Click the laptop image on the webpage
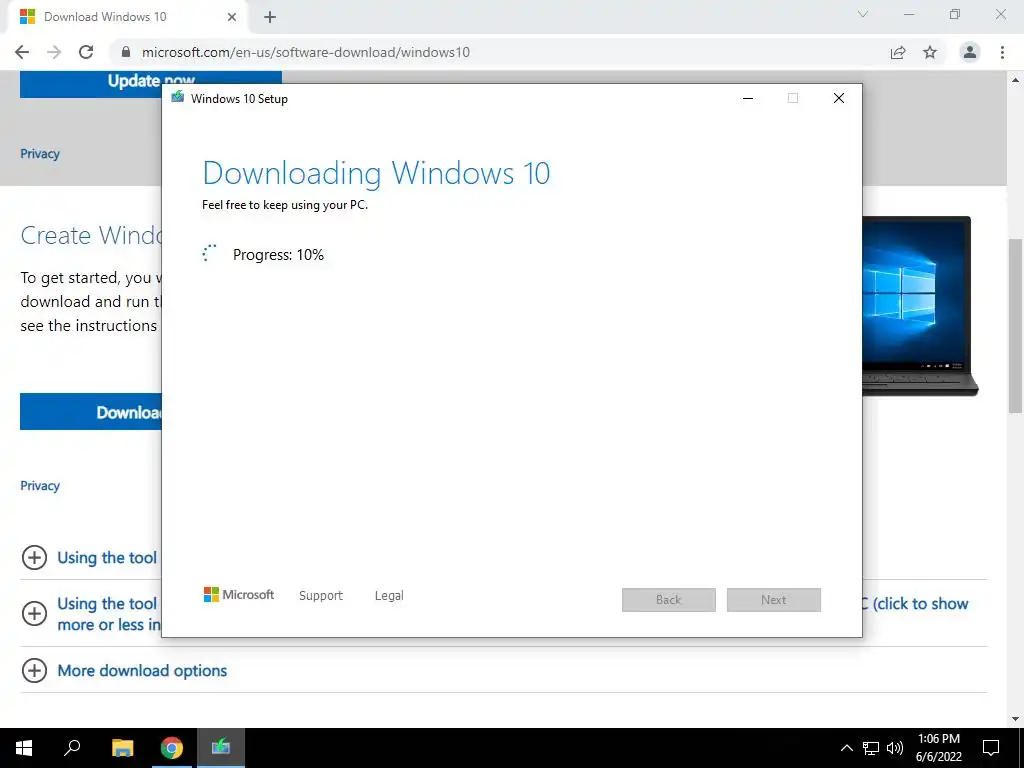 (x=920, y=306)
